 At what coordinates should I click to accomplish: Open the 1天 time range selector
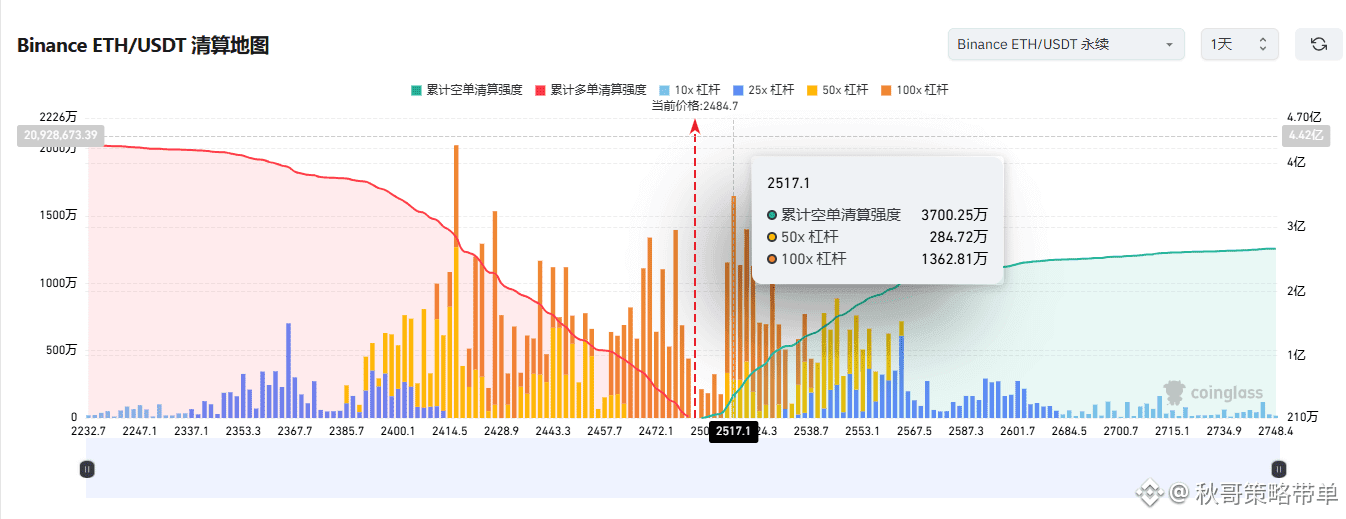coord(1239,44)
